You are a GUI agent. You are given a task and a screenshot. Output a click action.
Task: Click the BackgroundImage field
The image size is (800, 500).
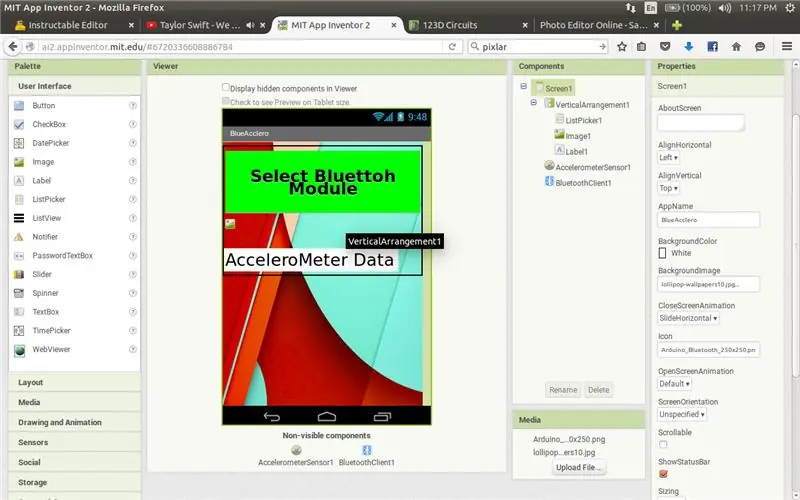(x=708, y=284)
